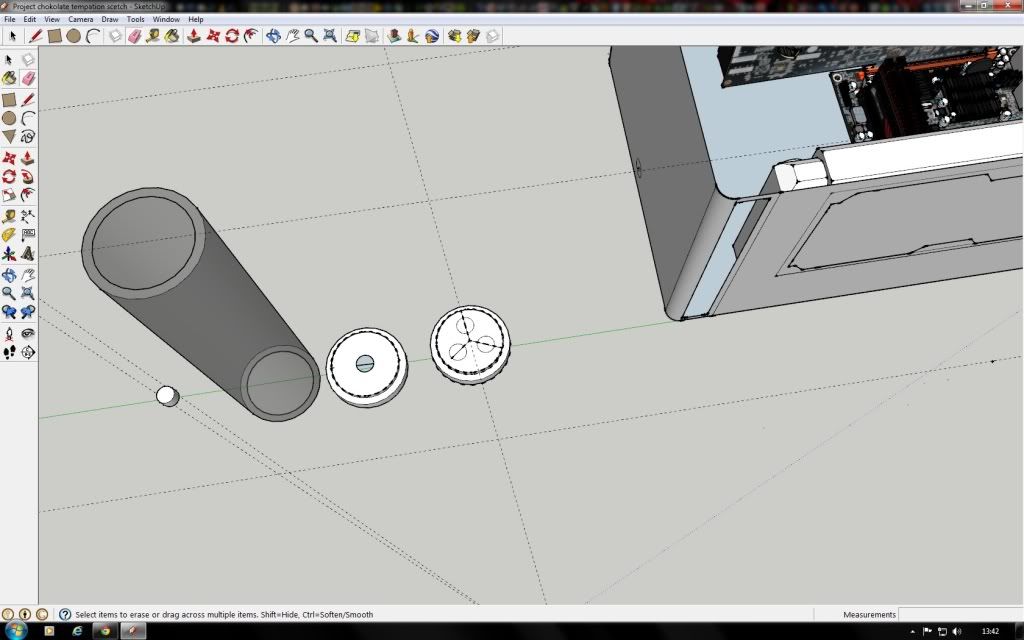Screen dimensions: 1024x640
Task: Select the Line pencil tool in top toolbar
Action: point(35,36)
